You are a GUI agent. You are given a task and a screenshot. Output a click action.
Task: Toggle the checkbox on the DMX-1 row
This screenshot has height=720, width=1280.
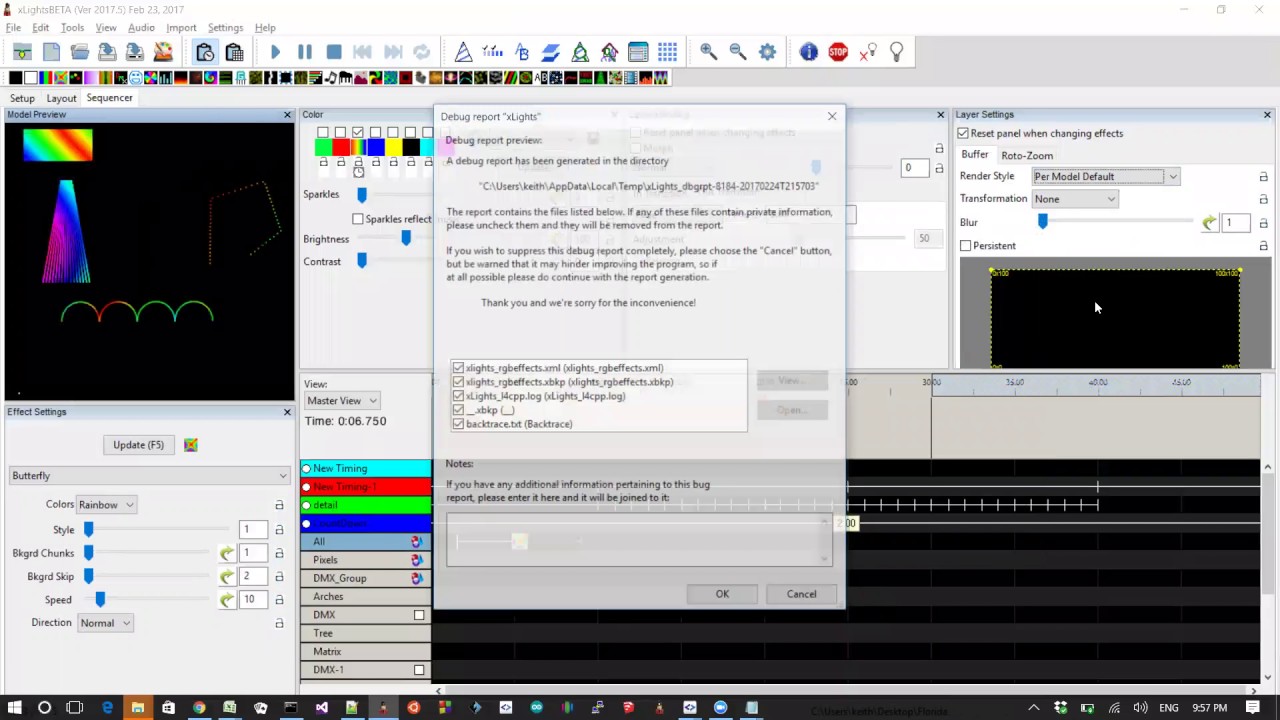click(419, 670)
